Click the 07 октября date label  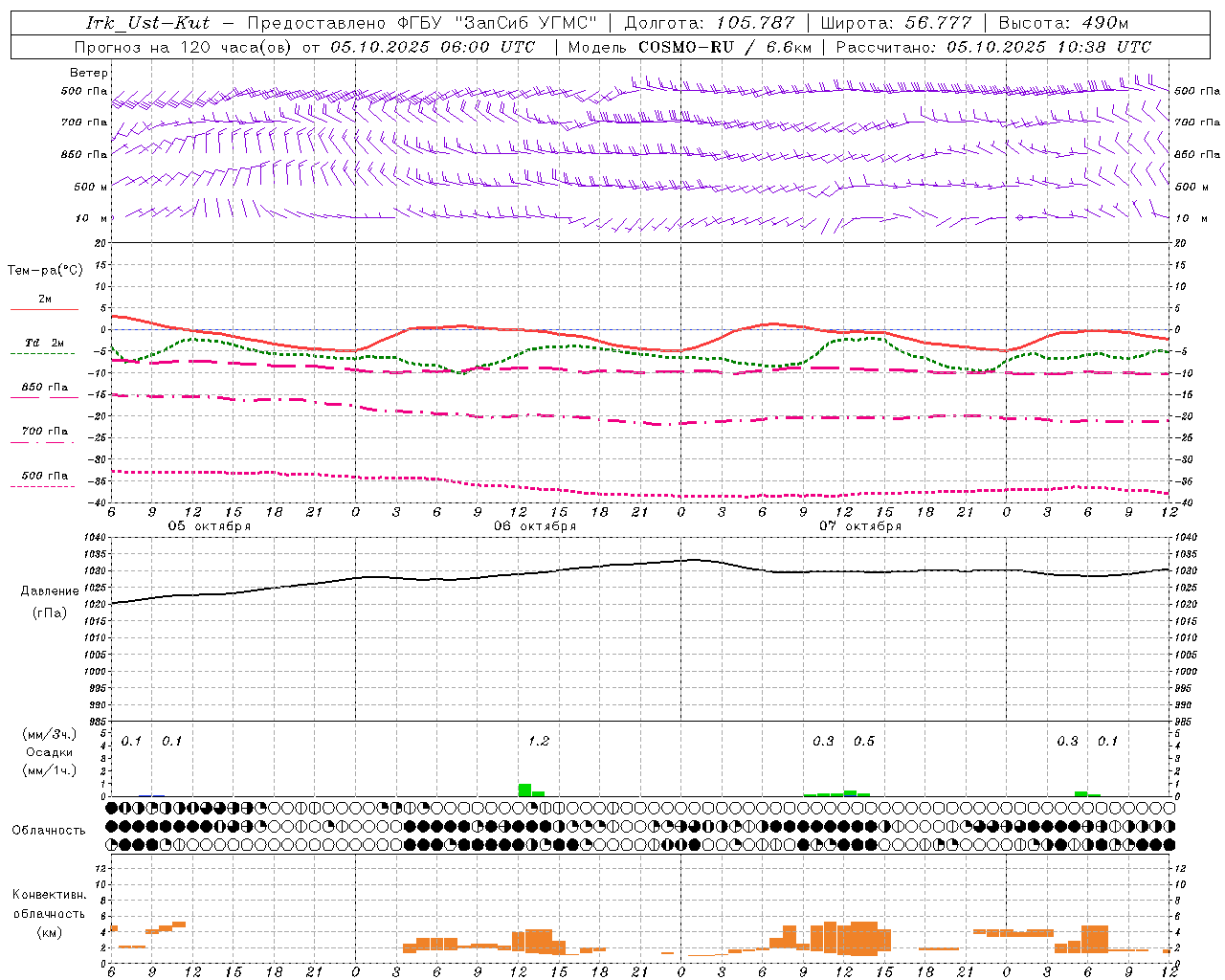(x=860, y=526)
